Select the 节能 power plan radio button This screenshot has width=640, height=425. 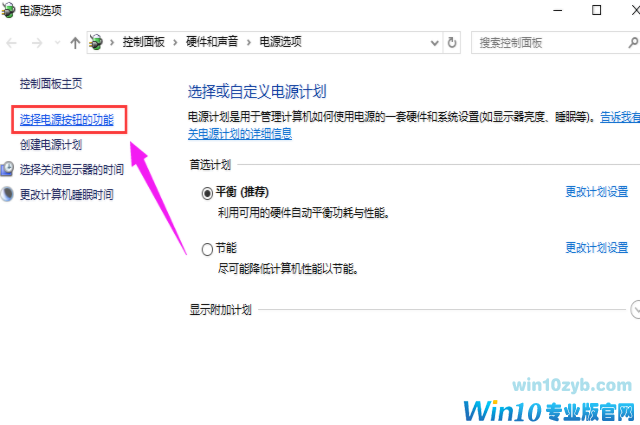(207, 249)
